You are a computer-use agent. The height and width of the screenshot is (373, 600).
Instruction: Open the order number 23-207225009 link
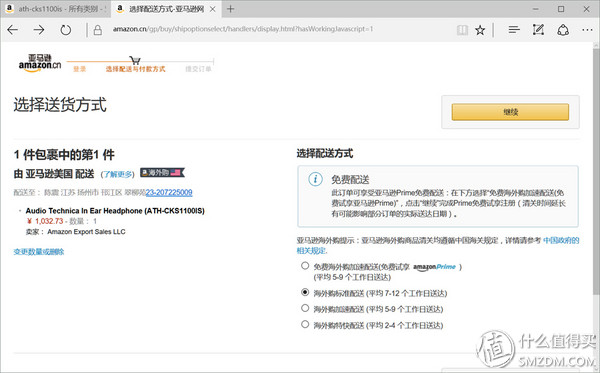point(169,192)
